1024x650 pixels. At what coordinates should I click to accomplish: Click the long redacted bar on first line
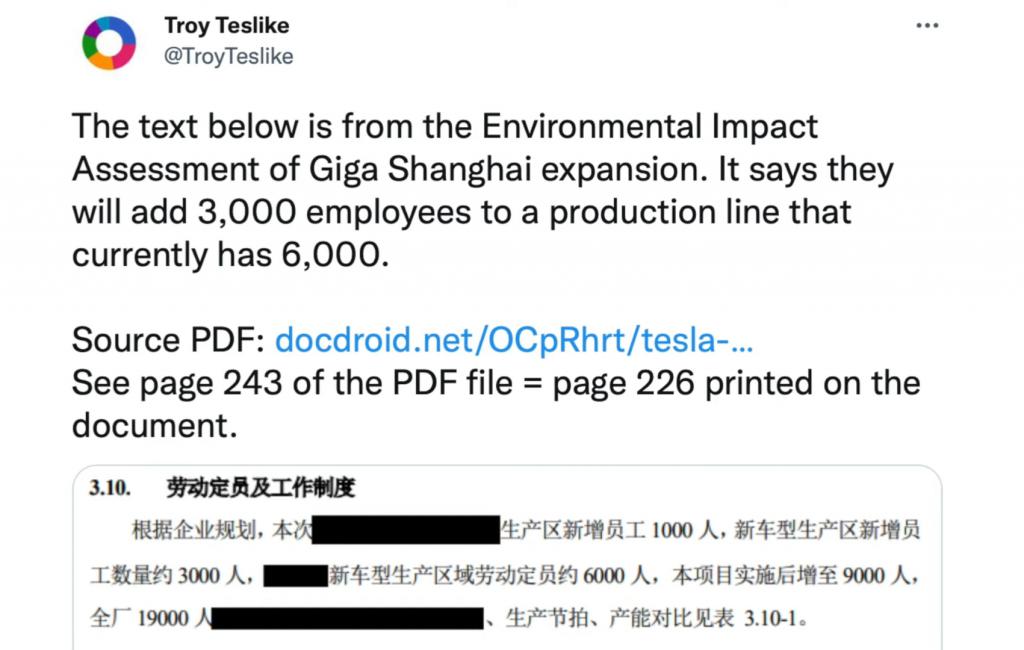(406, 530)
